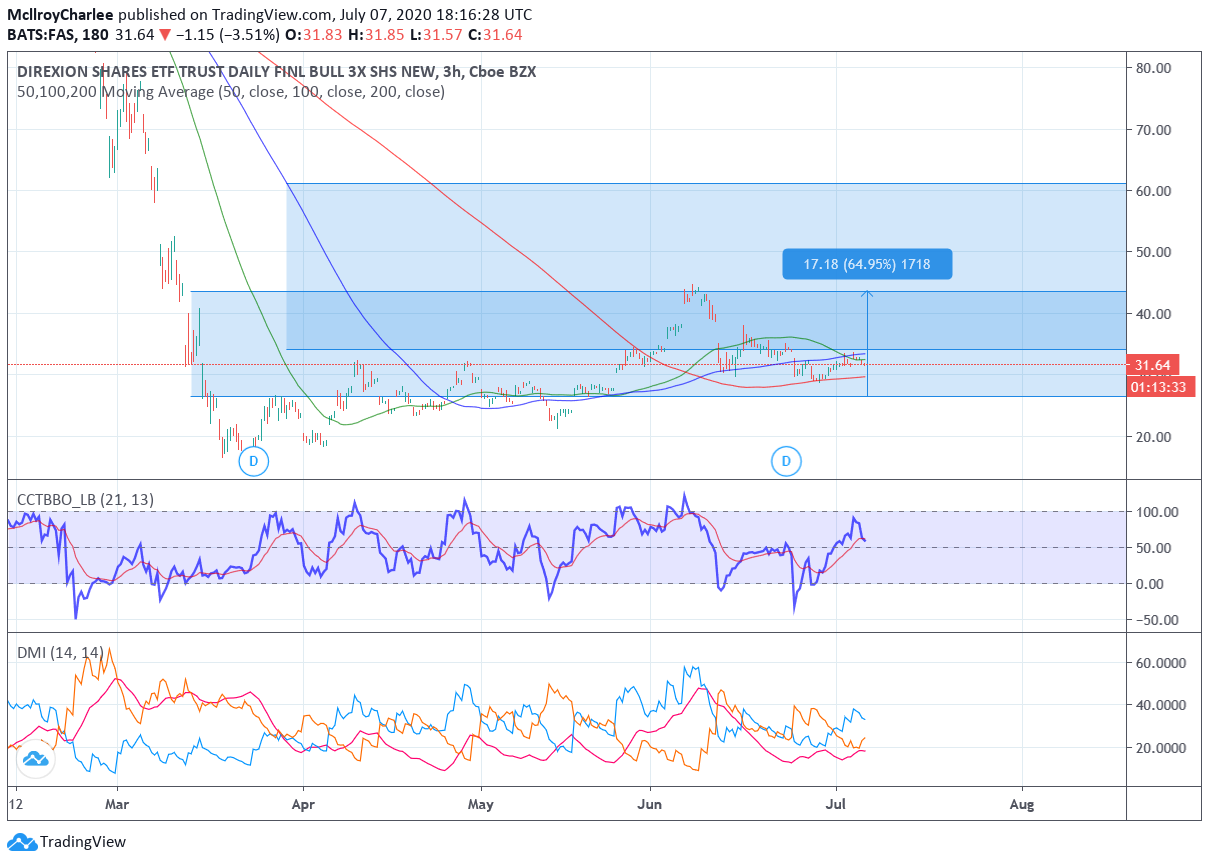
Task: Click the Jul label on time axis
Action: coord(835,804)
